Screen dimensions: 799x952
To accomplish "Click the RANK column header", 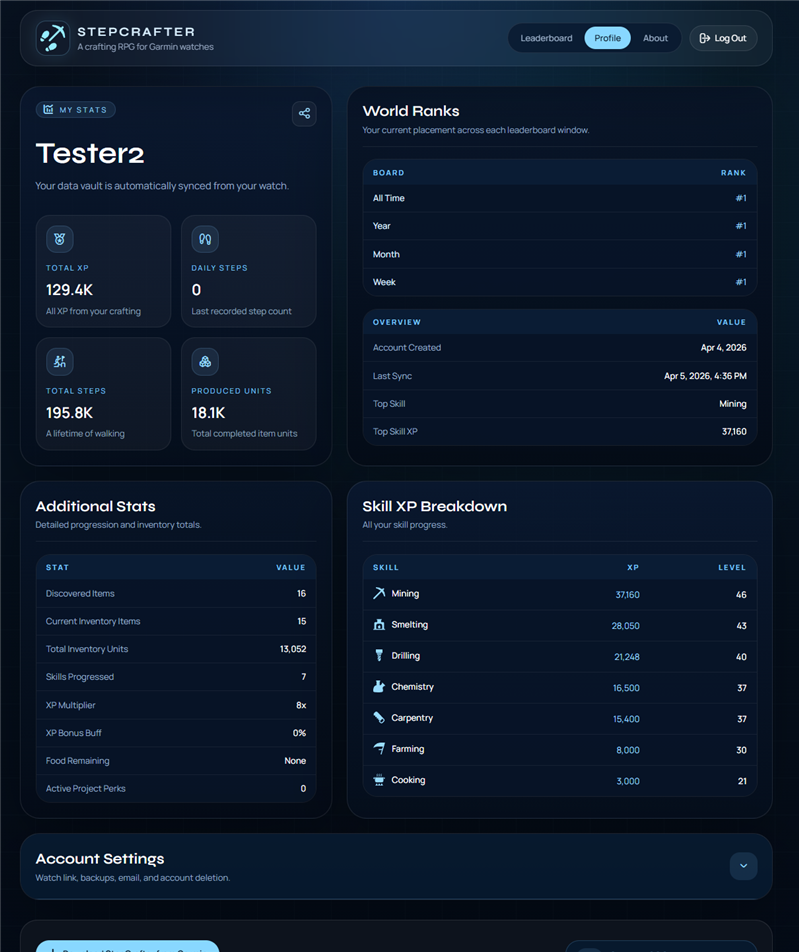I will [733, 173].
